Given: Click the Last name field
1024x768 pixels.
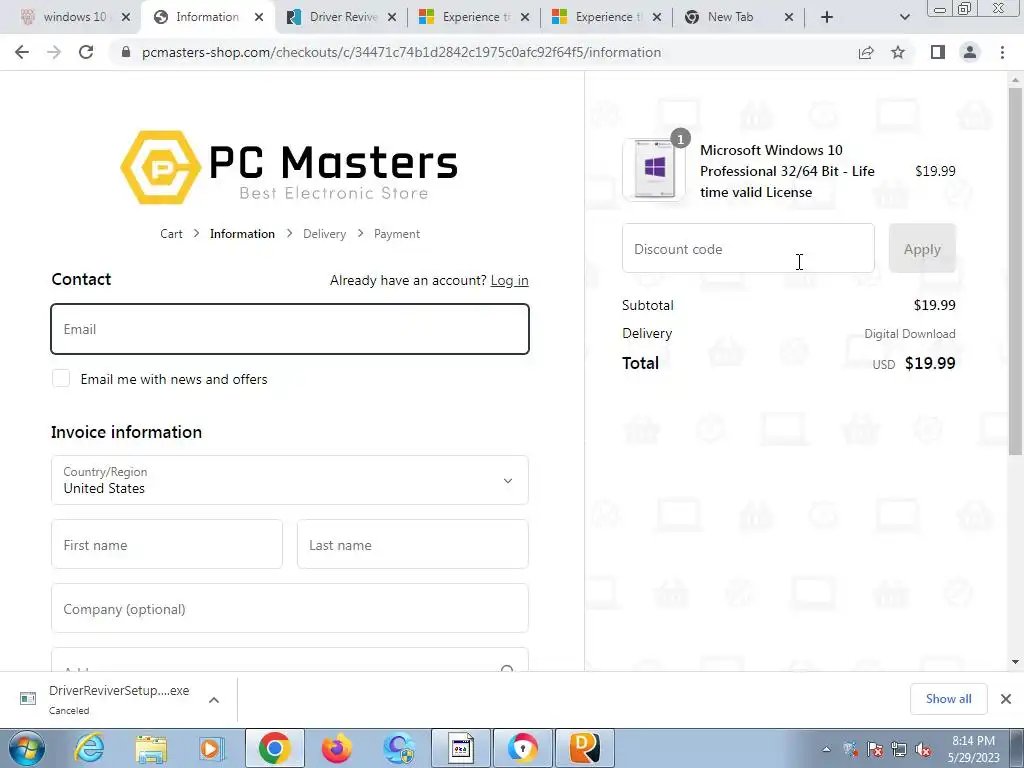Looking at the screenshot, I should (413, 545).
